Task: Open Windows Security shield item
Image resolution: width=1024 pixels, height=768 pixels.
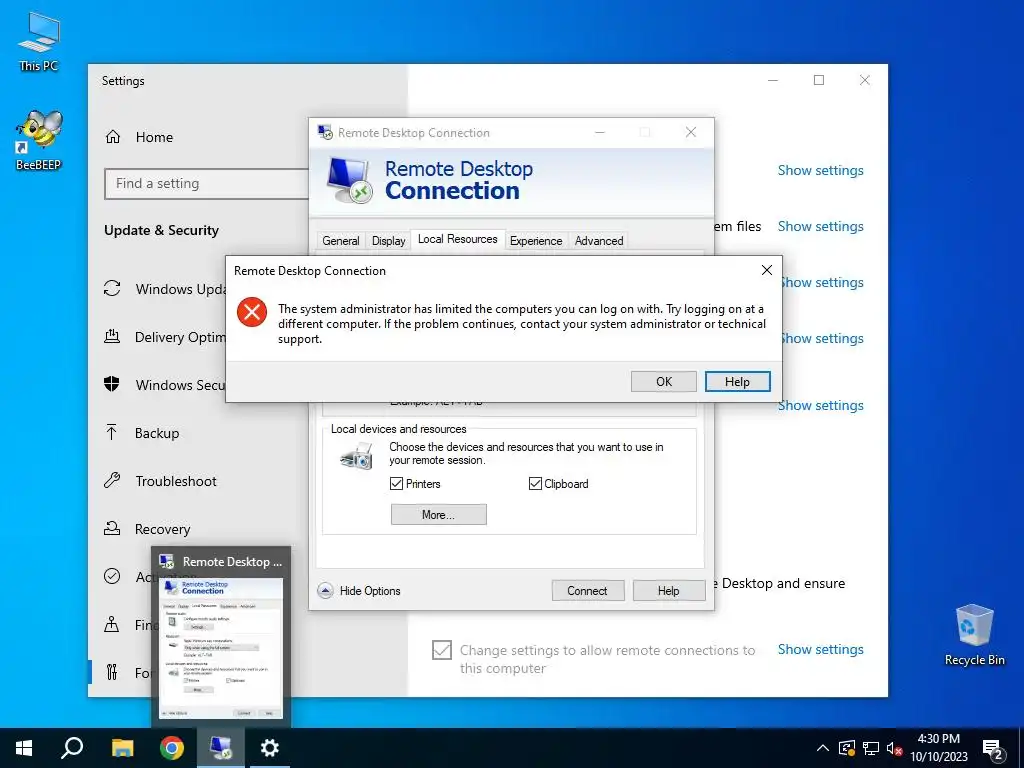Action: tap(164, 385)
